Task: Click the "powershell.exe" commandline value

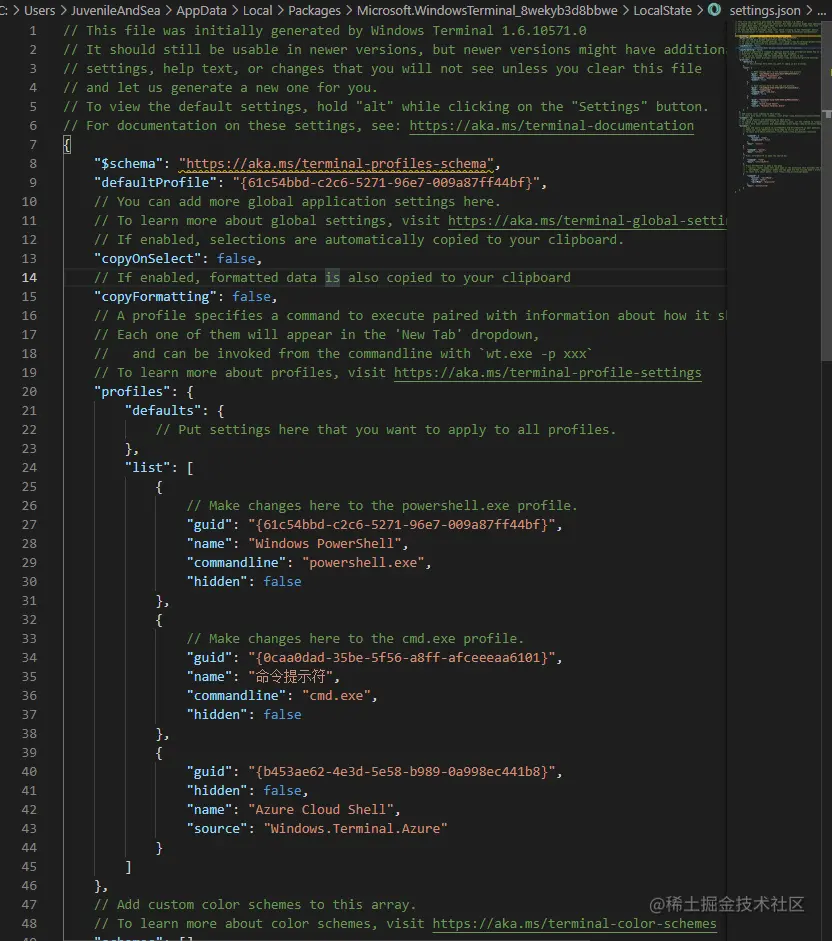Action: pos(363,562)
